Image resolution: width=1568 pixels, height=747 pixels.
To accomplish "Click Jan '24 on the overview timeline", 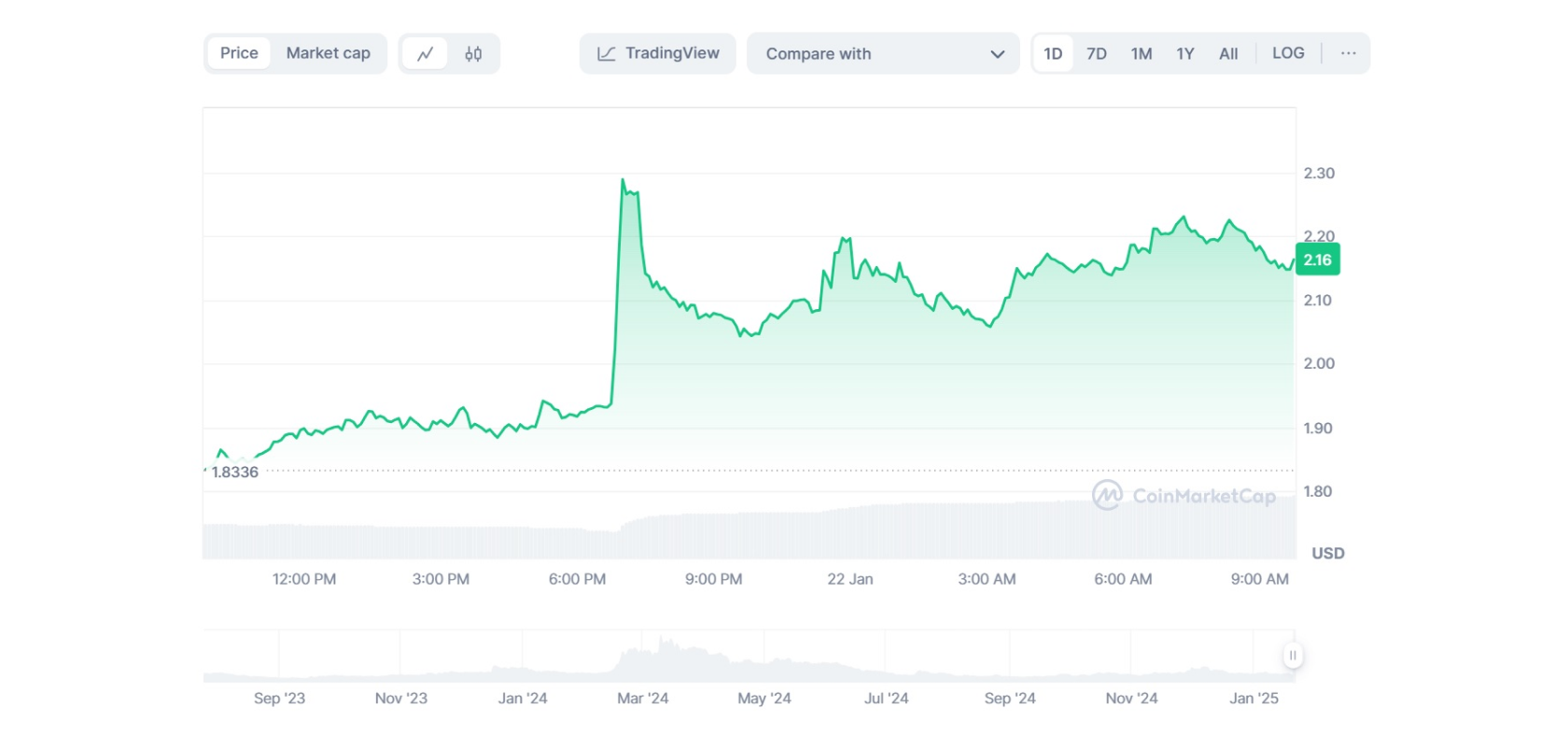I will point(523,698).
